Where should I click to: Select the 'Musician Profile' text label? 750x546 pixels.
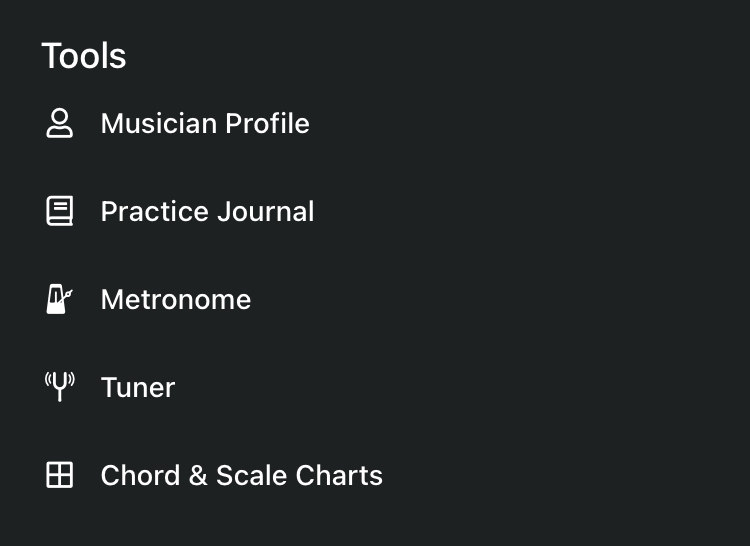pos(205,123)
